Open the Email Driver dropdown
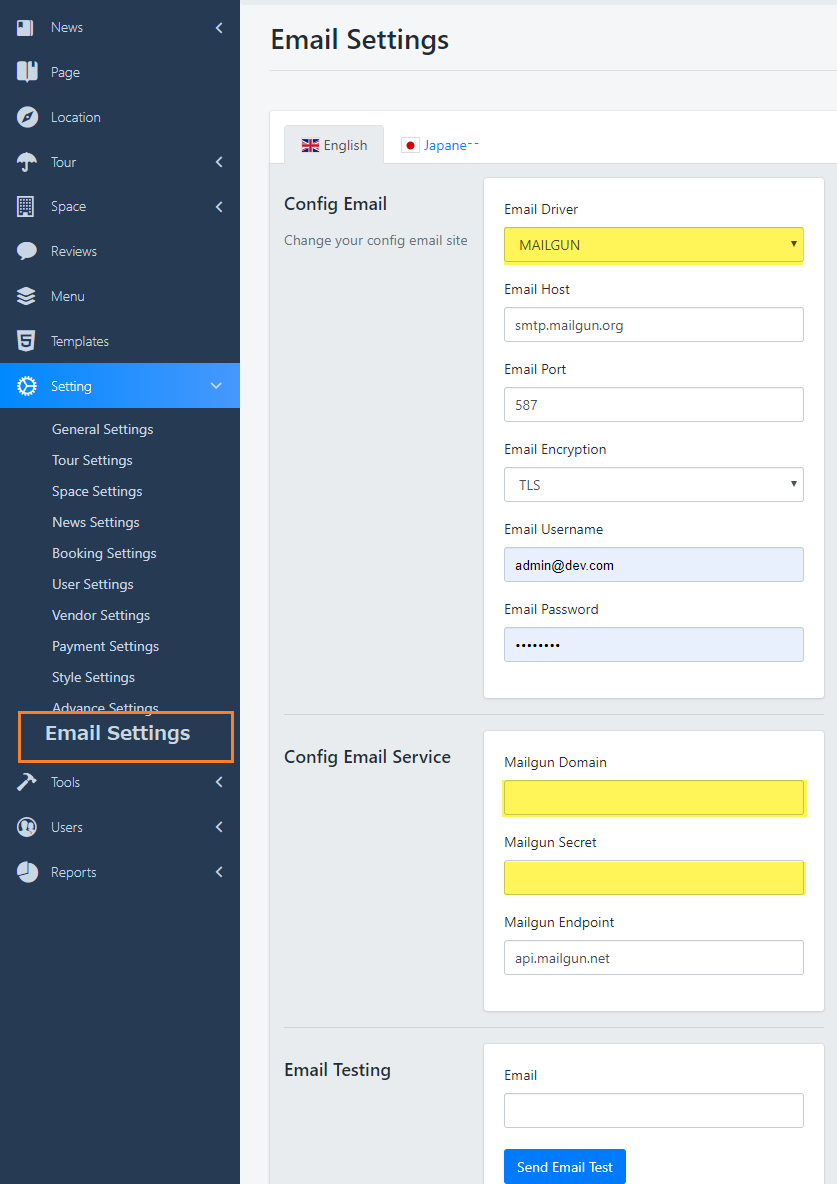Viewport: 837px width, 1184px height. click(653, 245)
